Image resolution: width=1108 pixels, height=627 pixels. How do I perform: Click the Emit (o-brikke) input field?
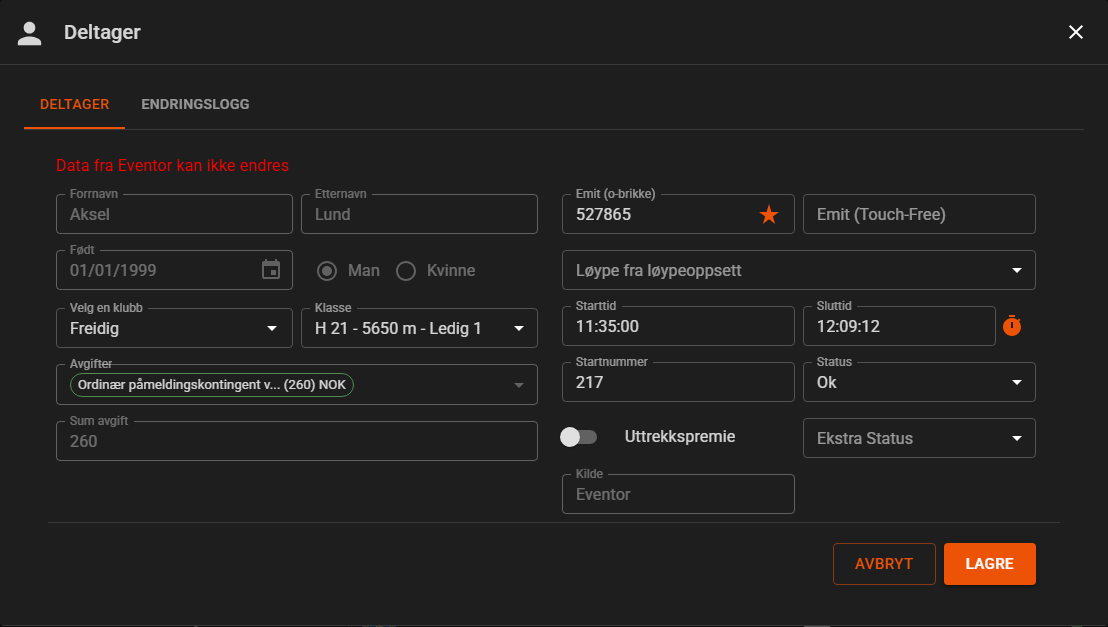tap(678, 214)
